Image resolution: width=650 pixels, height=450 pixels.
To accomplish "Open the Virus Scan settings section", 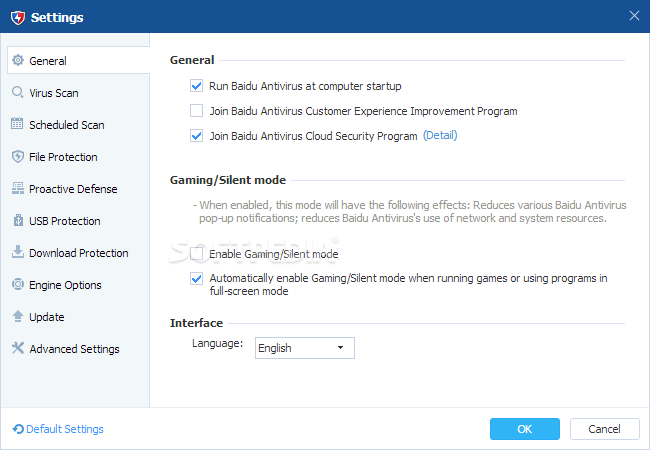I will pyautogui.click(x=53, y=93).
